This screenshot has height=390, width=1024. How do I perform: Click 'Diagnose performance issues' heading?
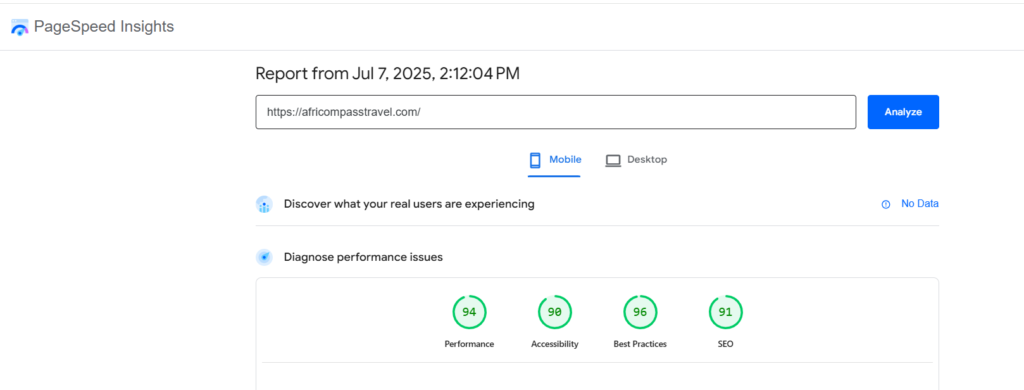(363, 257)
